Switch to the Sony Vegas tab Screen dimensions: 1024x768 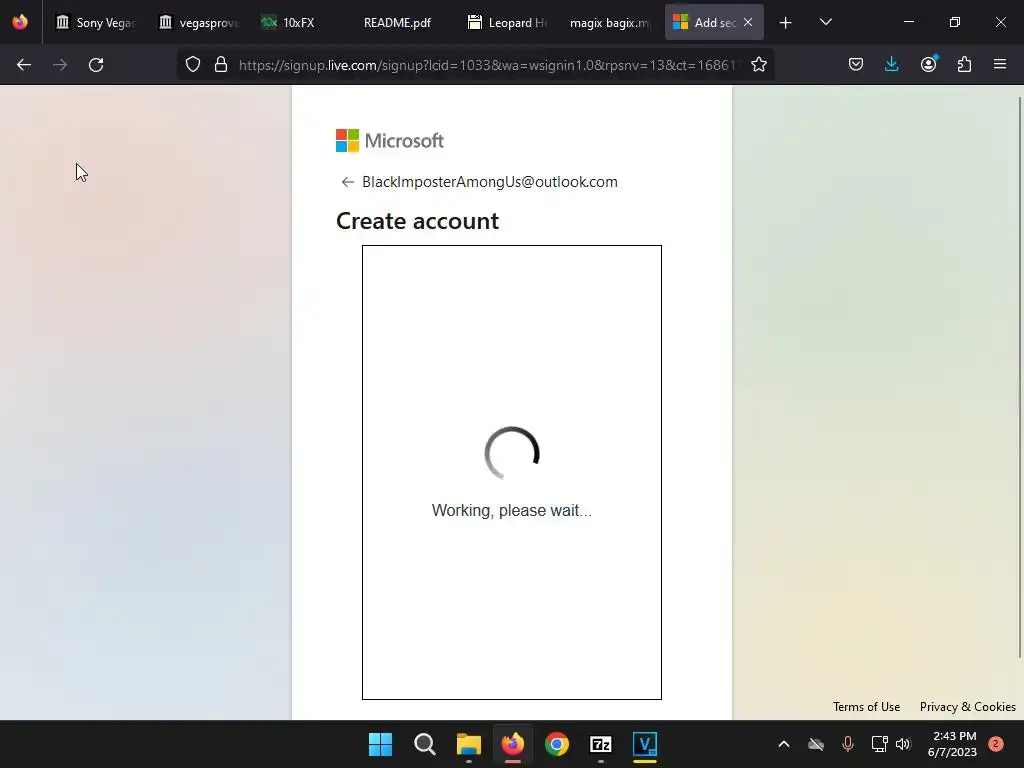95,22
